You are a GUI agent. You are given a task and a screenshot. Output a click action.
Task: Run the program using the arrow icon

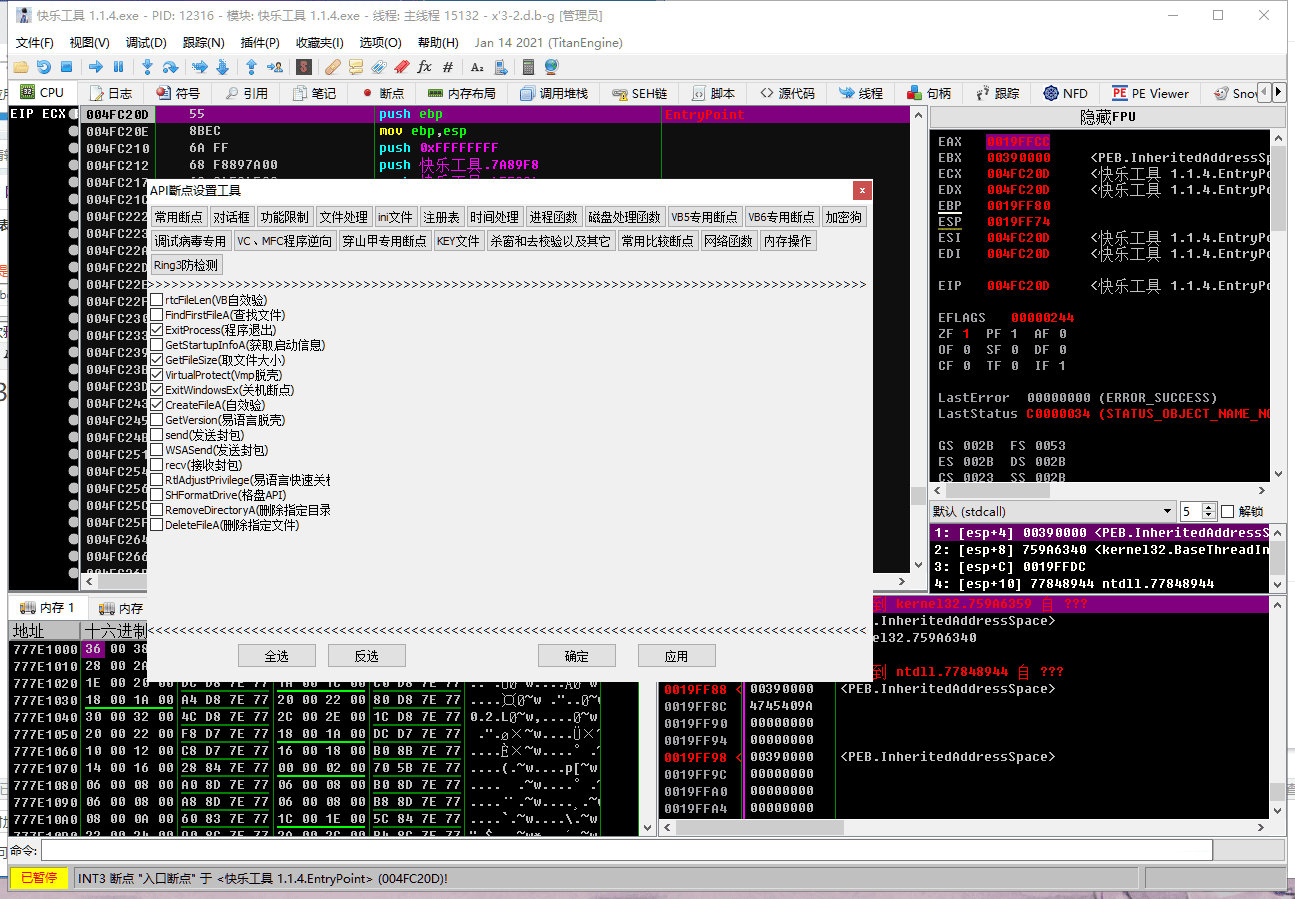pyautogui.click(x=96, y=67)
